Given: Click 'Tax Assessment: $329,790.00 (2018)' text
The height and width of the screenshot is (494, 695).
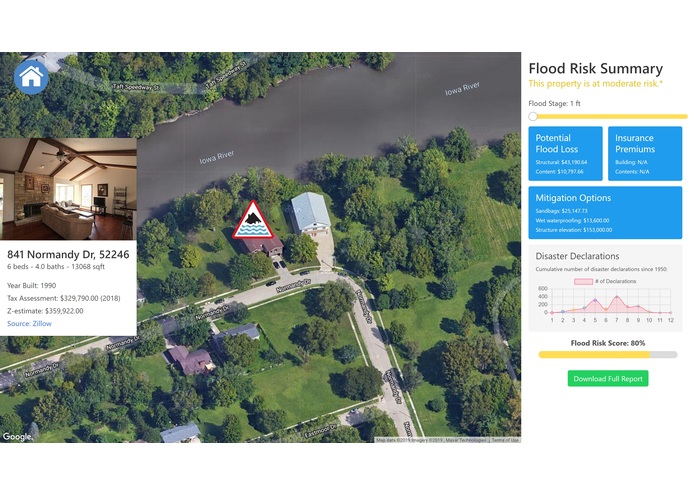Looking at the screenshot, I should pos(64,298).
